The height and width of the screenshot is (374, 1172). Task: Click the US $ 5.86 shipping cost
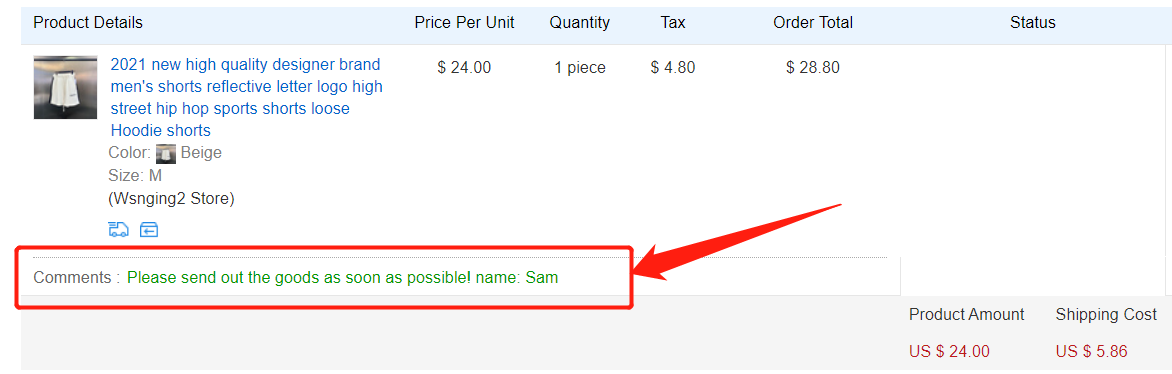tap(1092, 351)
